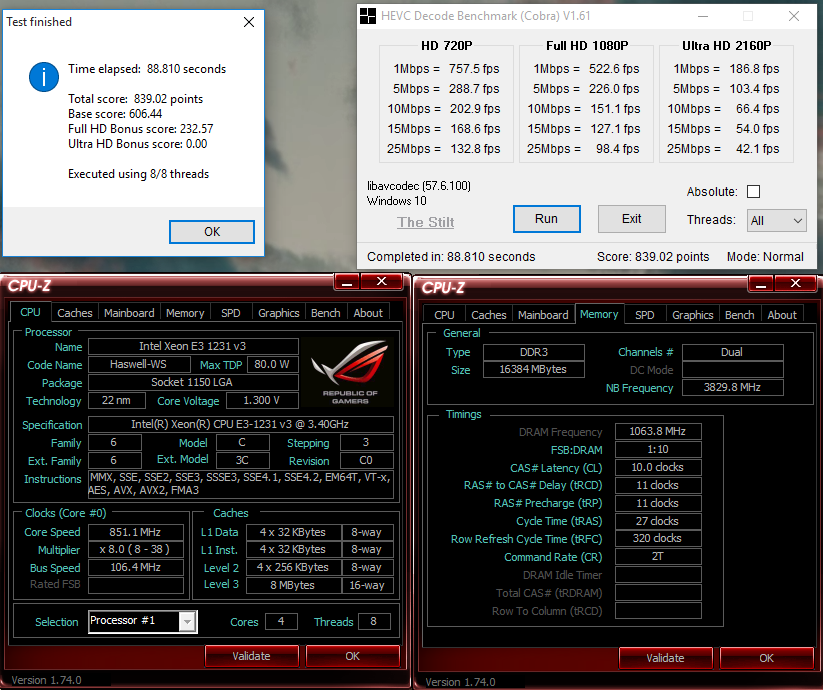
Task: Click the Core Speed value 851.1 MHz
Action: [135, 532]
